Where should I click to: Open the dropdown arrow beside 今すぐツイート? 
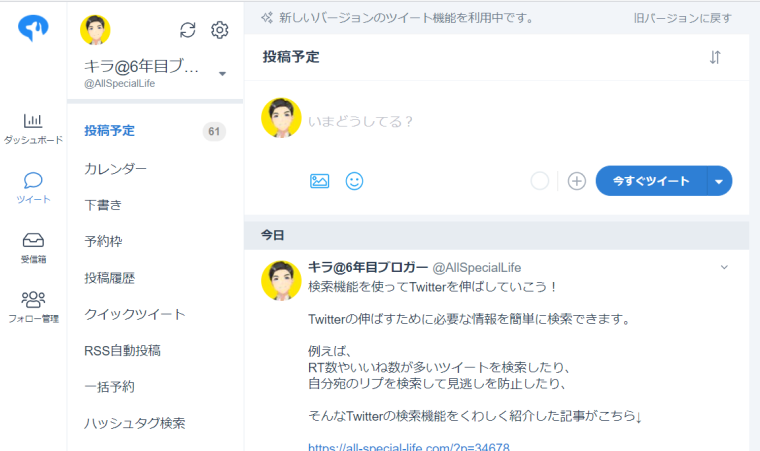pyautogui.click(x=720, y=181)
